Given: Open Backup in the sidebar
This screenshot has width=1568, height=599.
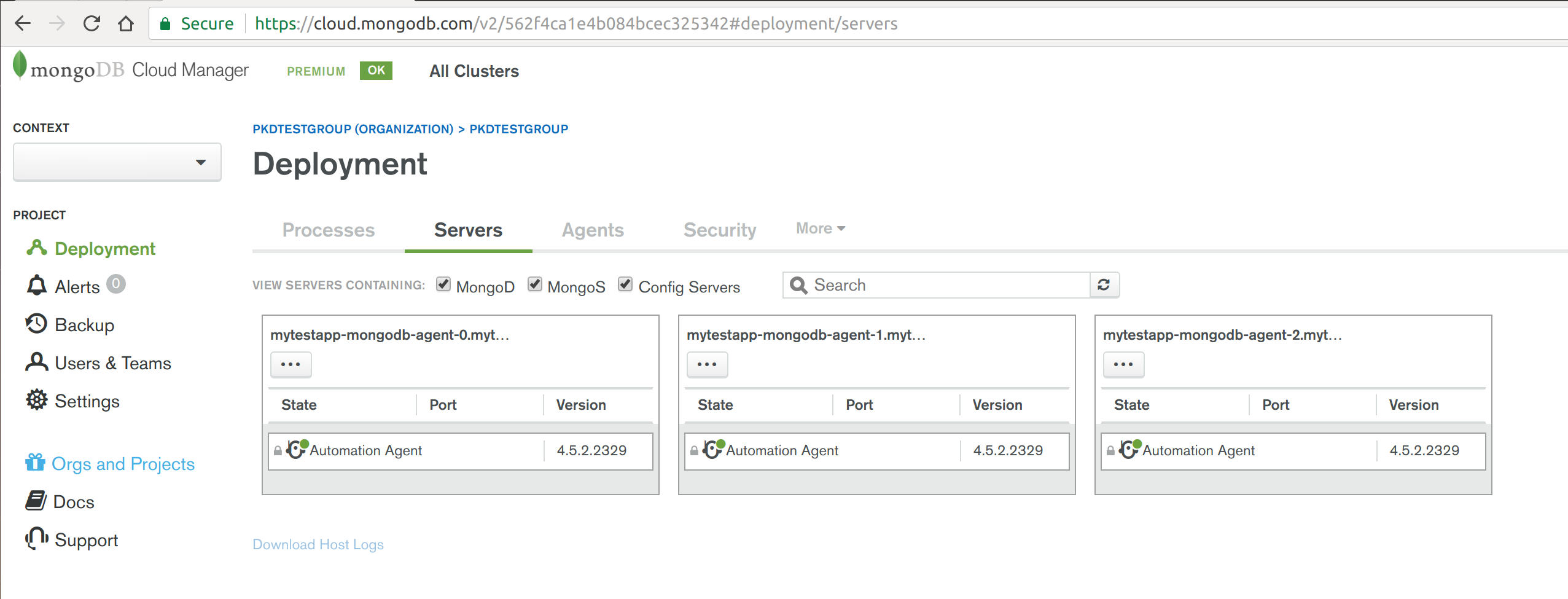Looking at the screenshot, I should [85, 325].
